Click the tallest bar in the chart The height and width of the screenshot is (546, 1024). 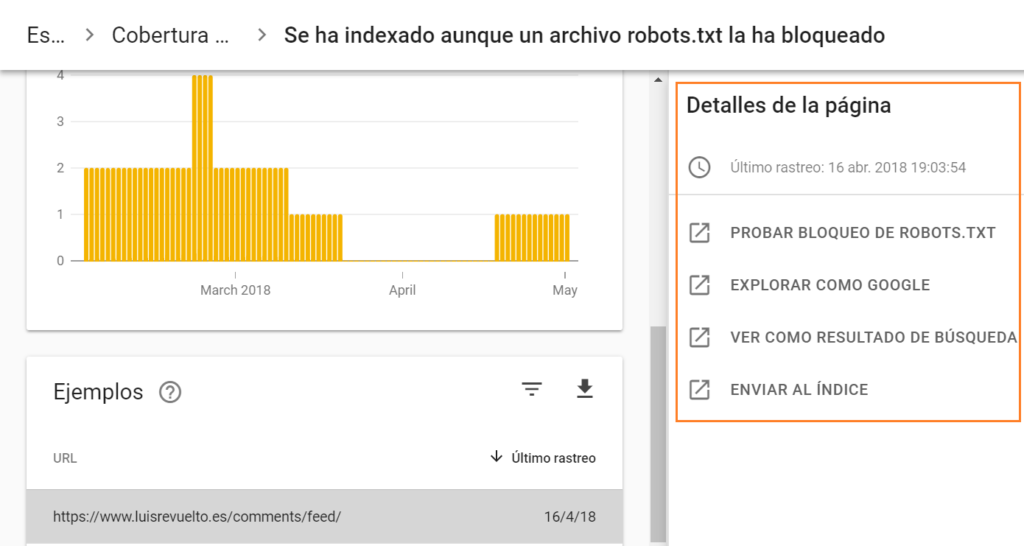coord(202,167)
